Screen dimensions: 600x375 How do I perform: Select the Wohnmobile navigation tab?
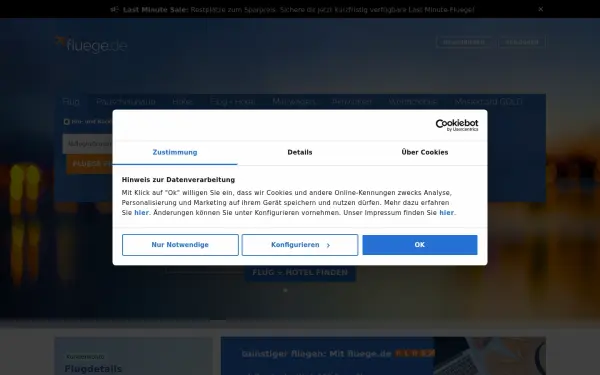(x=412, y=102)
